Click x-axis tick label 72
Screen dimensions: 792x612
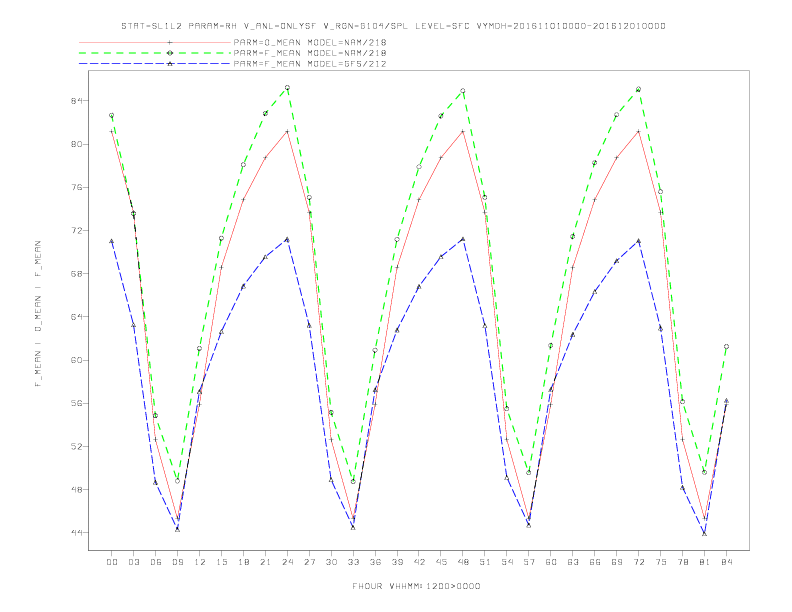tap(639, 562)
